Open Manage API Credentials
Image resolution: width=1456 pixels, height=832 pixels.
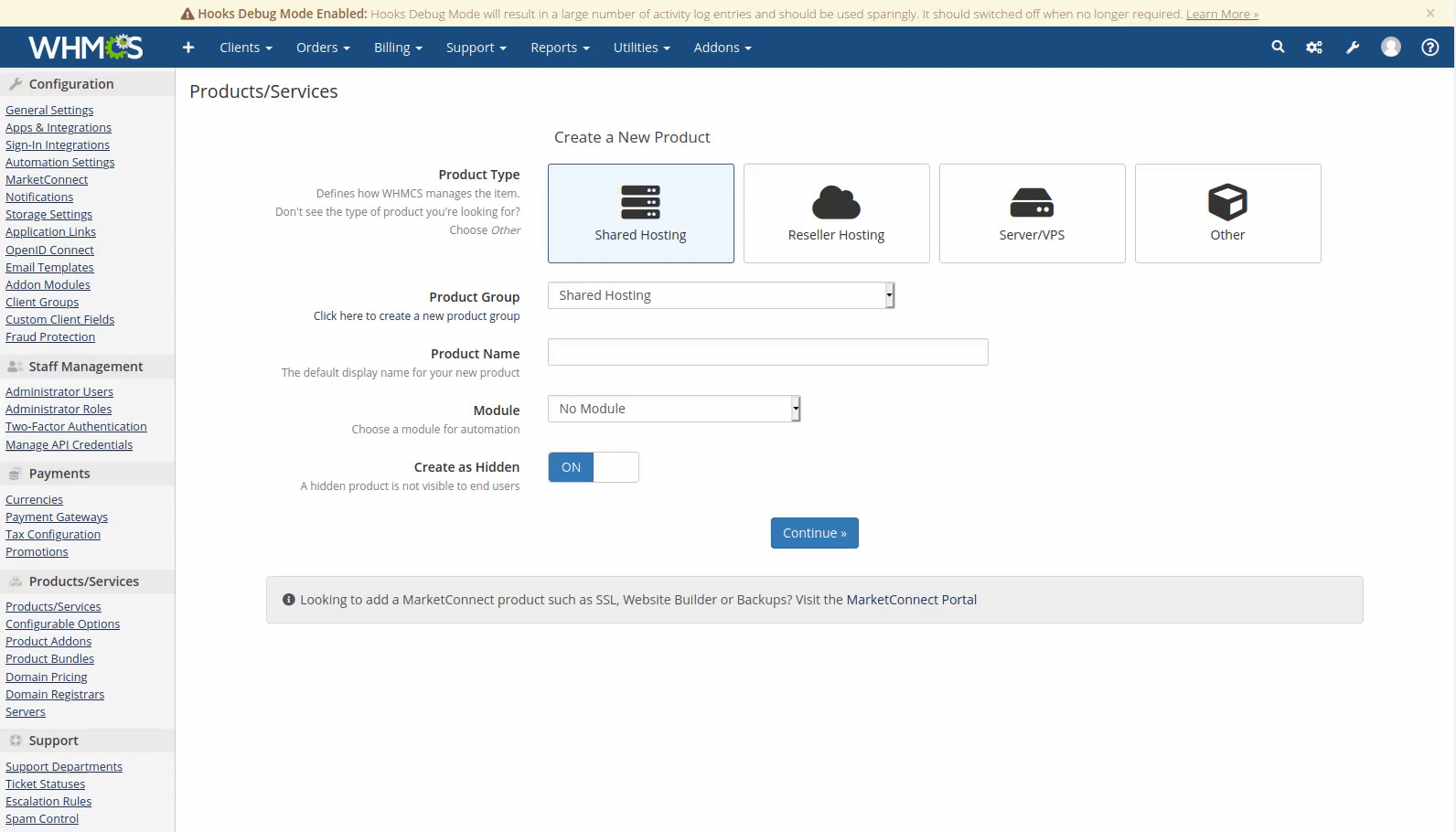pyautogui.click(x=70, y=444)
